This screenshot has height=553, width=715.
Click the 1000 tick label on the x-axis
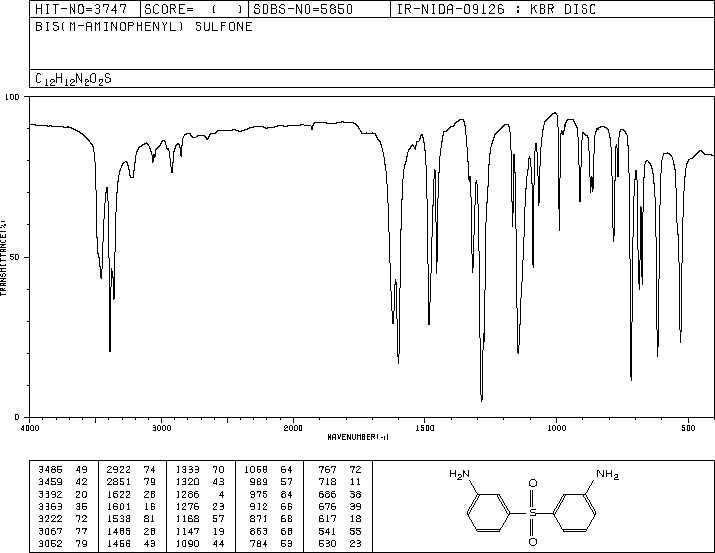[x=556, y=428]
